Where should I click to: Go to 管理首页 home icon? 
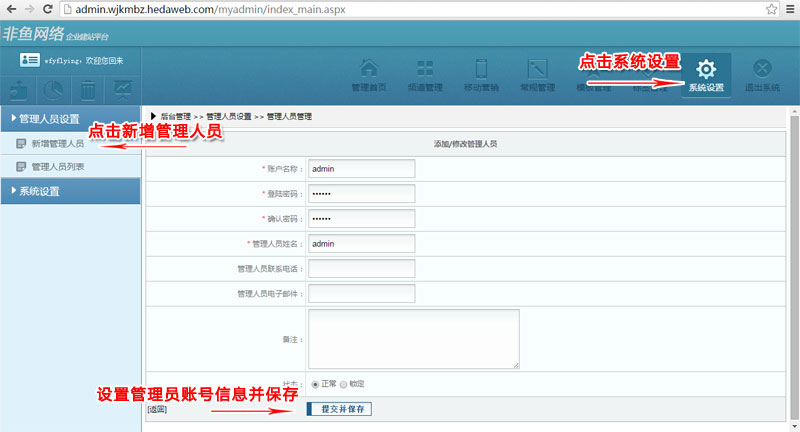click(x=369, y=73)
